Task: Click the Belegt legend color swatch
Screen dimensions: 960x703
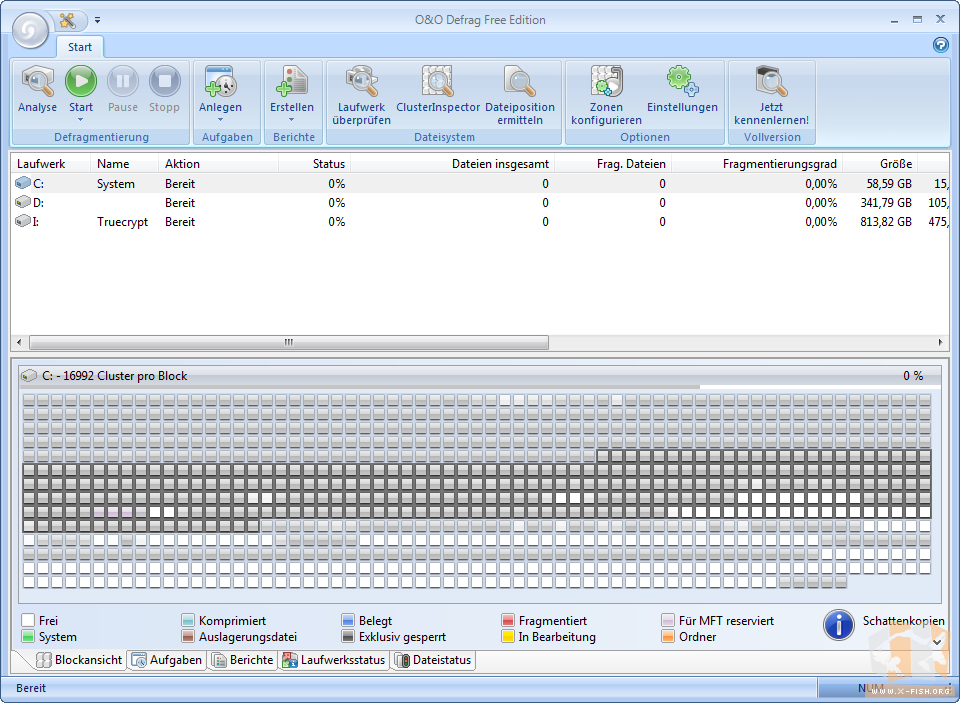Action: [x=348, y=620]
